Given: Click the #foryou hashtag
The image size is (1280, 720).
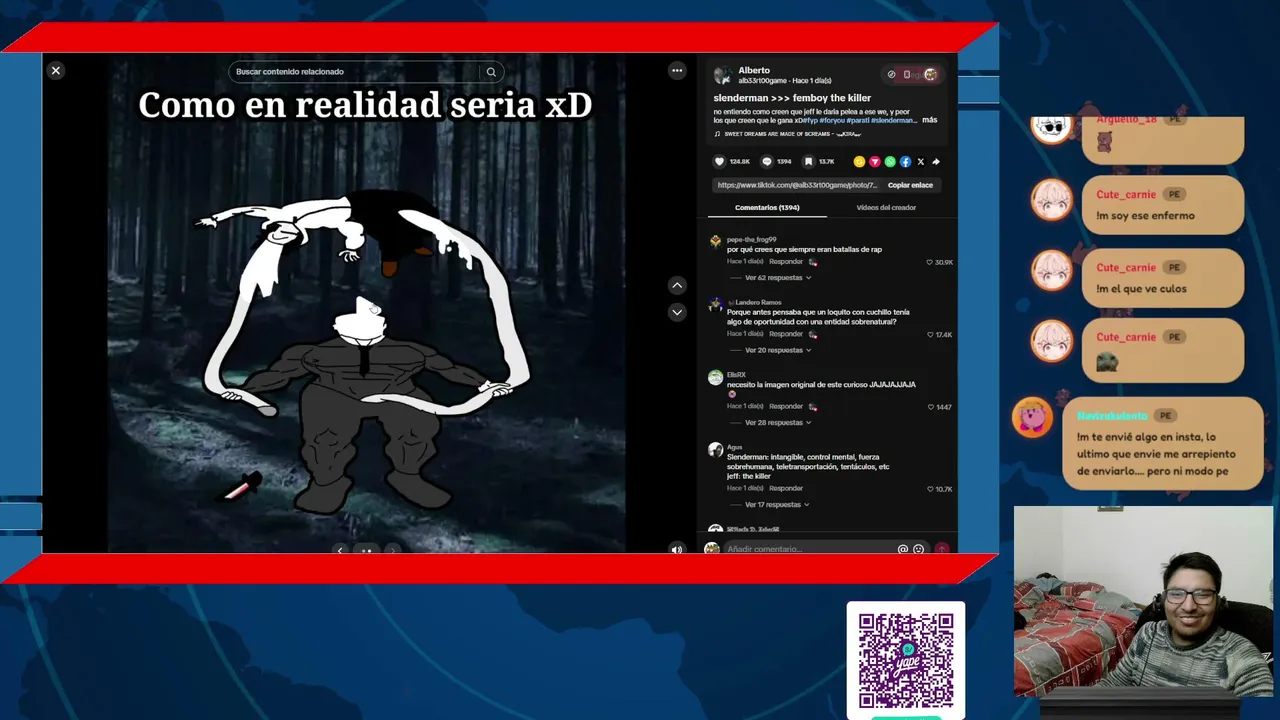Looking at the screenshot, I should pyautogui.click(x=832, y=120).
